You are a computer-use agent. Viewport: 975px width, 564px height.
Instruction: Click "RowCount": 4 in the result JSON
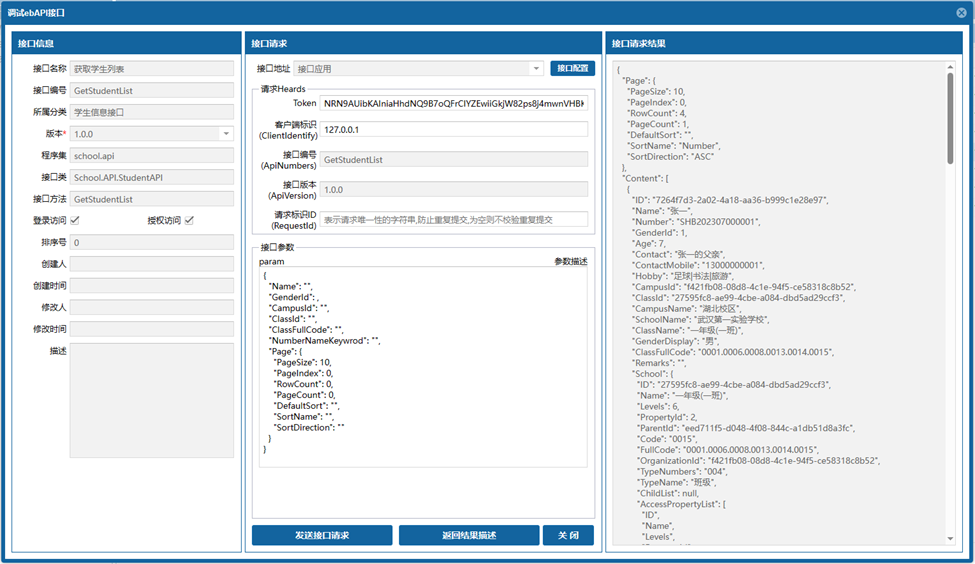point(657,113)
